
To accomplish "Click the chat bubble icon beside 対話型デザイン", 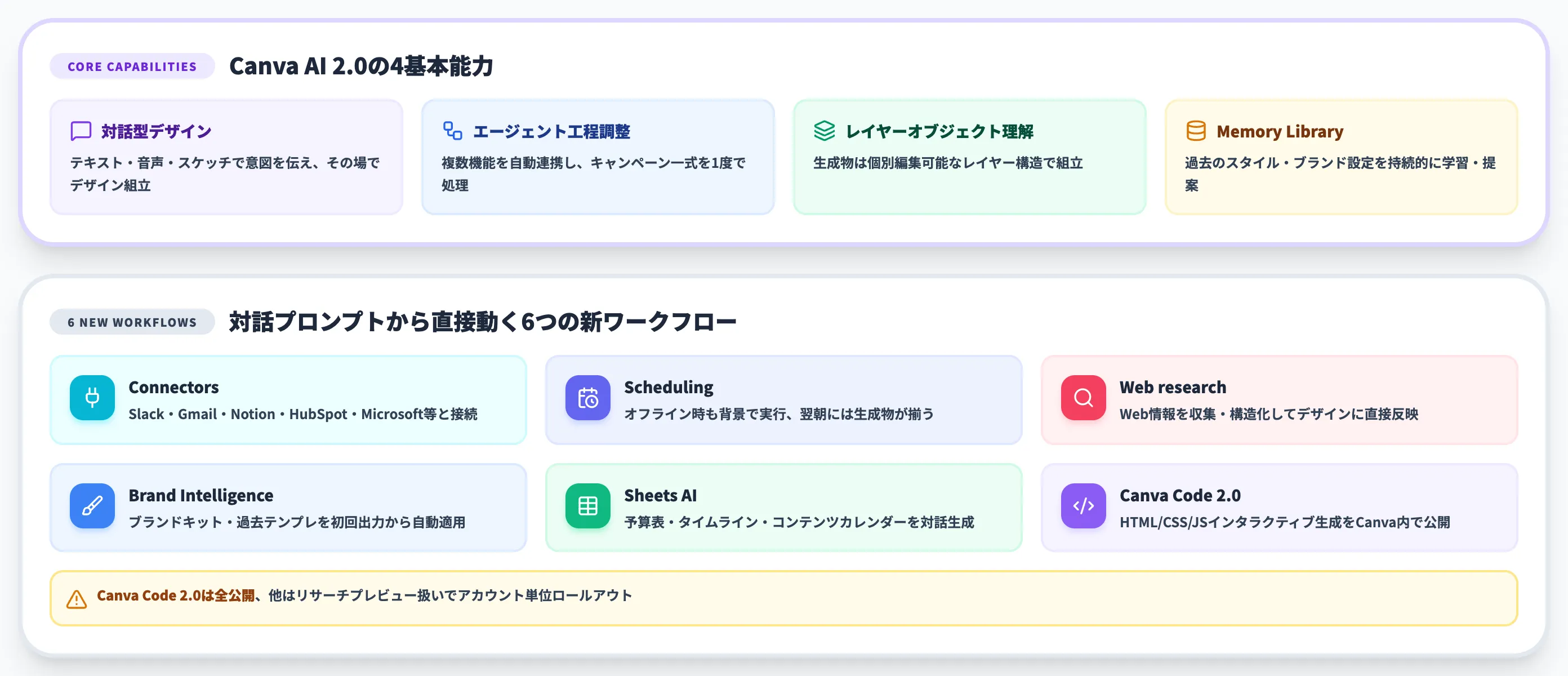I will coord(81,131).
